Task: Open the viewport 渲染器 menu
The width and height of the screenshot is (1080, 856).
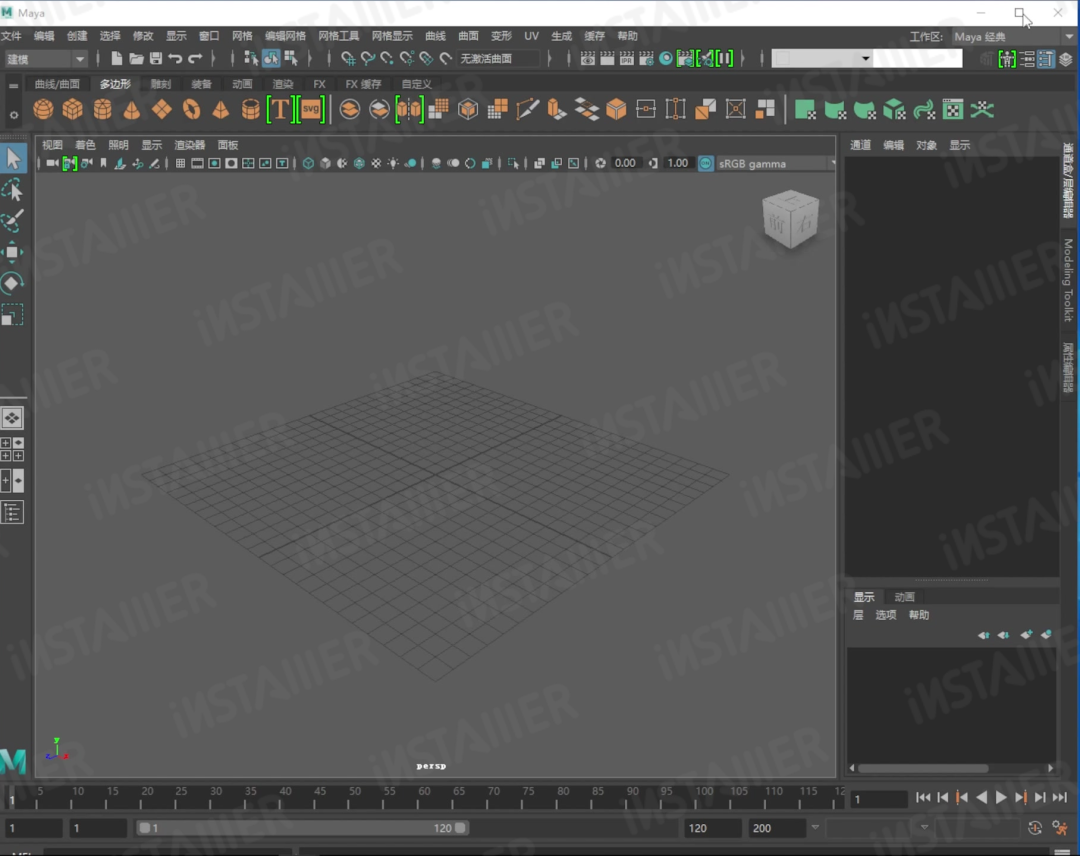Action: tap(189, 145)
